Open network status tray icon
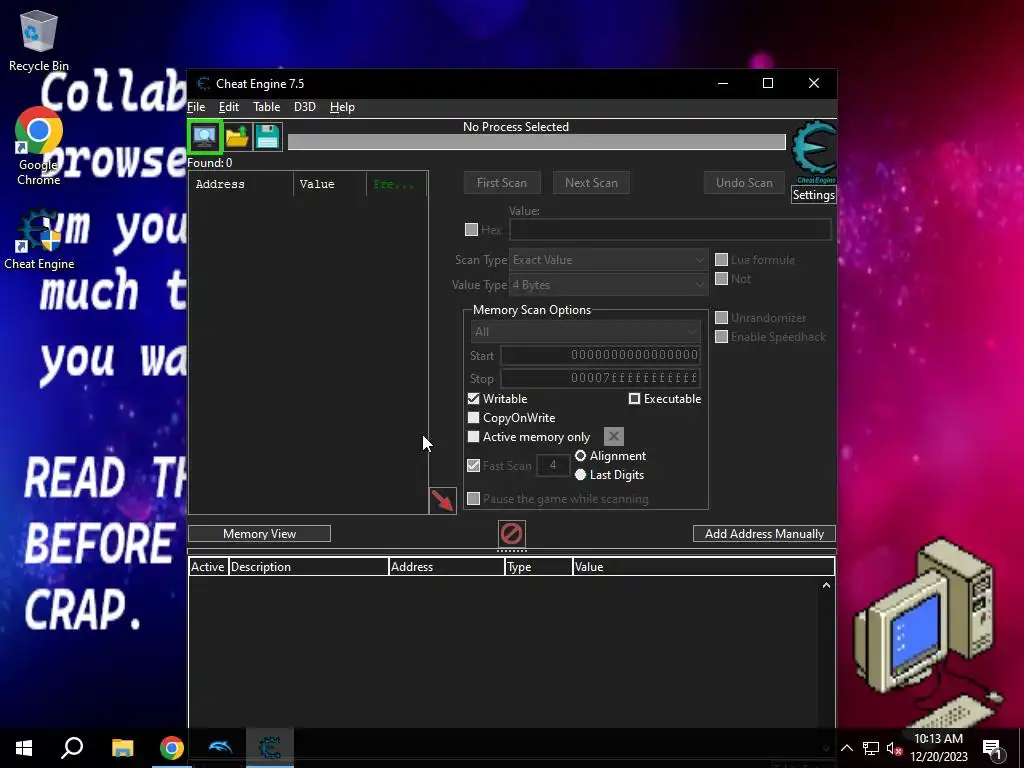 pyautogui.click(x=871, y=748)
